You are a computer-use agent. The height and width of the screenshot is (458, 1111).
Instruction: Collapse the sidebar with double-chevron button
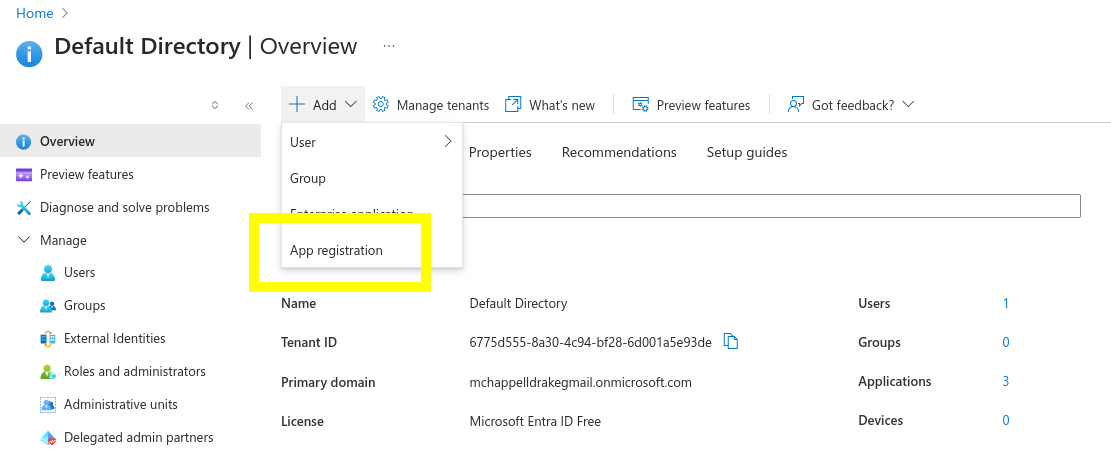tap(249, 105)
